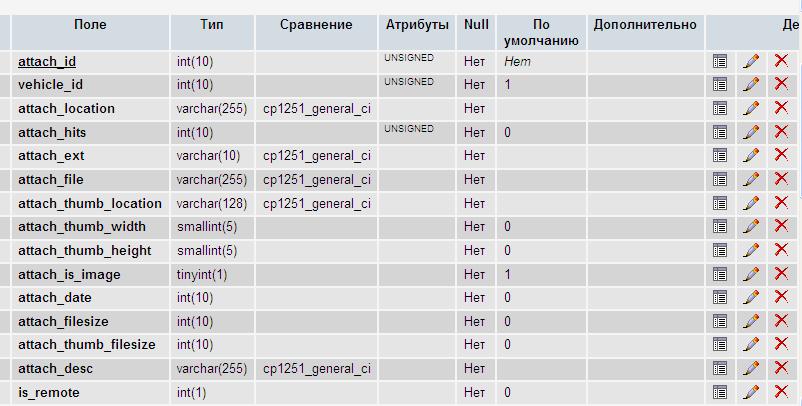Delete the attach_desc column using red X
Screen dimensions: 802x406
pyautogui.click(x=781, y=368)
